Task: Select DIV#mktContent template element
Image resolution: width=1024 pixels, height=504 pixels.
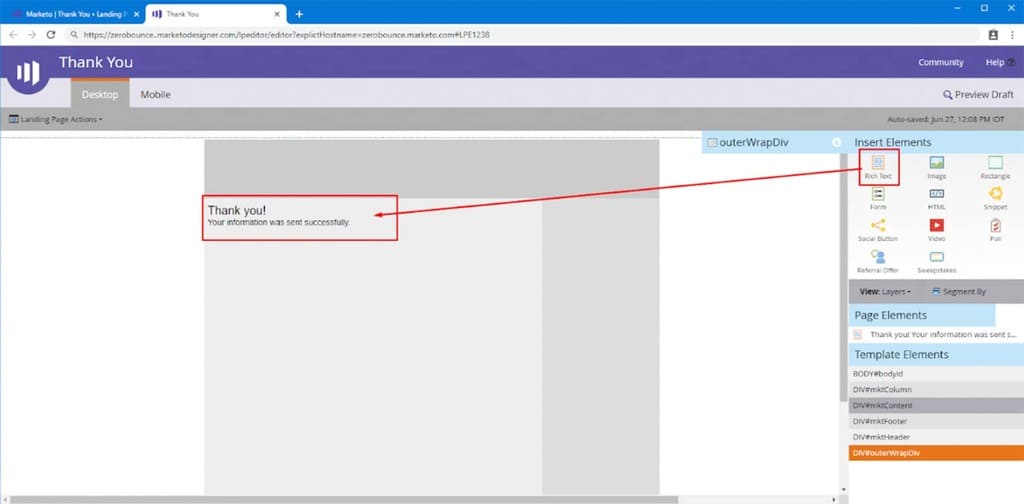Action: point(936,405)
